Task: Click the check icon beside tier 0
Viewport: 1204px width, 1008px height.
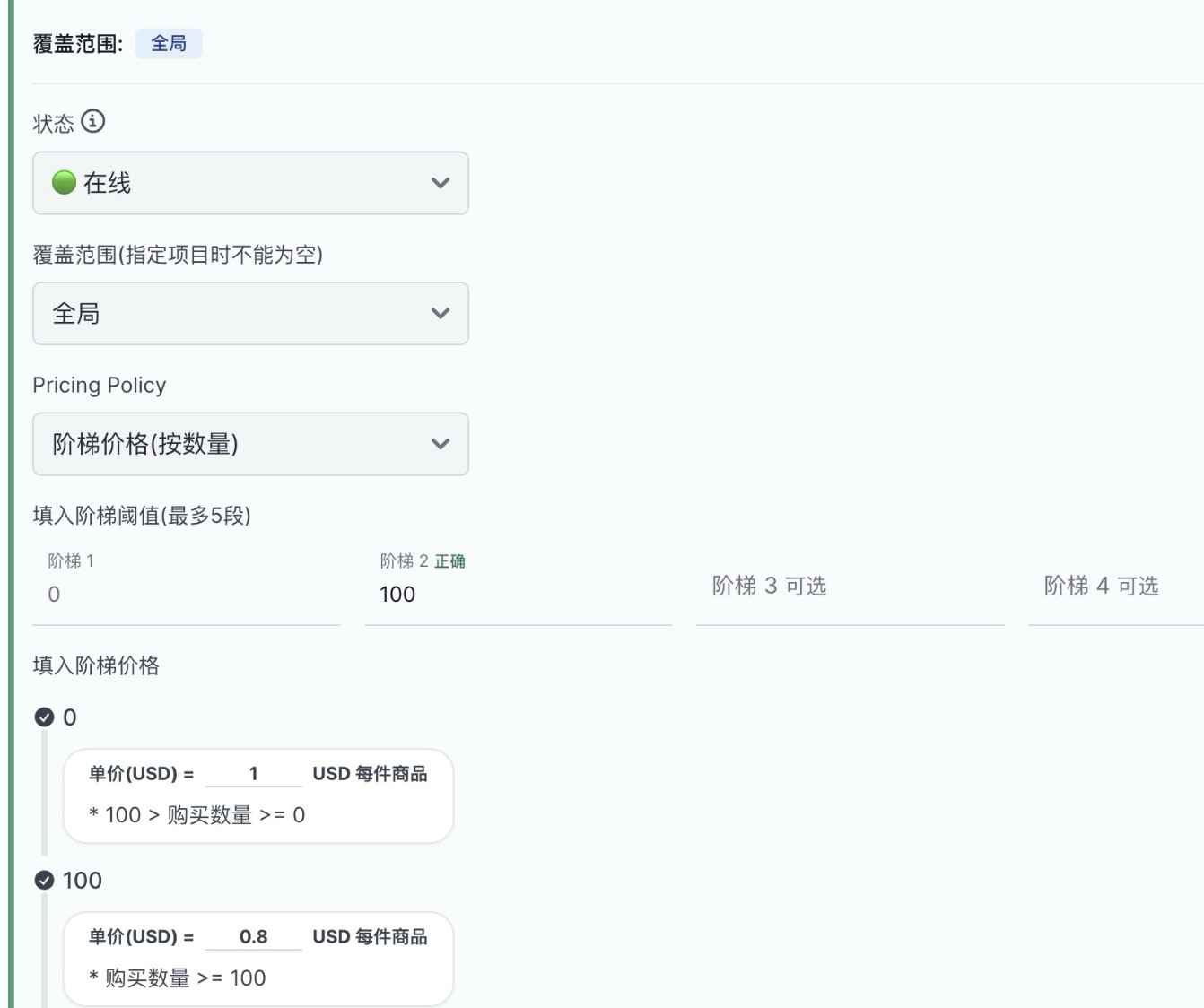Action: pos(44,717)
